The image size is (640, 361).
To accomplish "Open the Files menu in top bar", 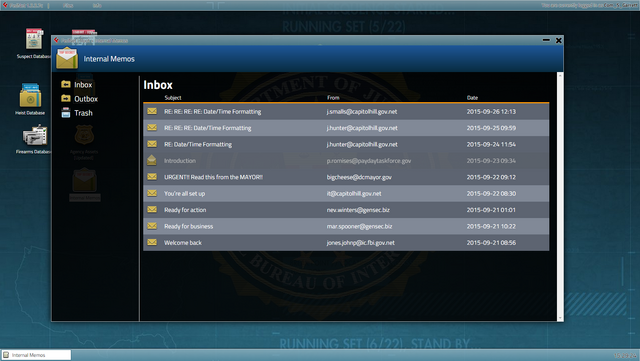I will [x=68, y=5].
